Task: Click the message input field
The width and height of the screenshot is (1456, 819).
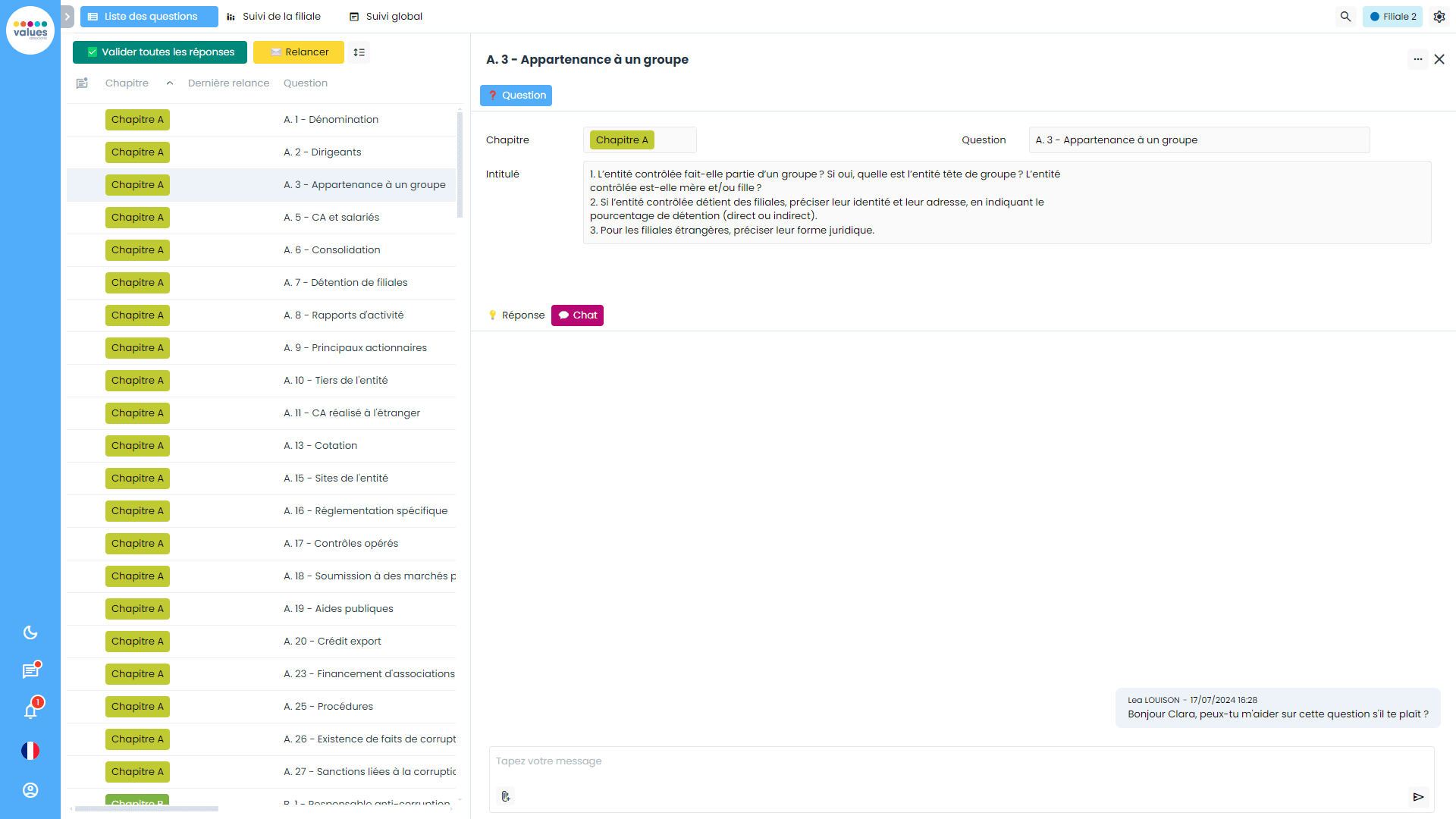Action: click(x=962, y=761)
